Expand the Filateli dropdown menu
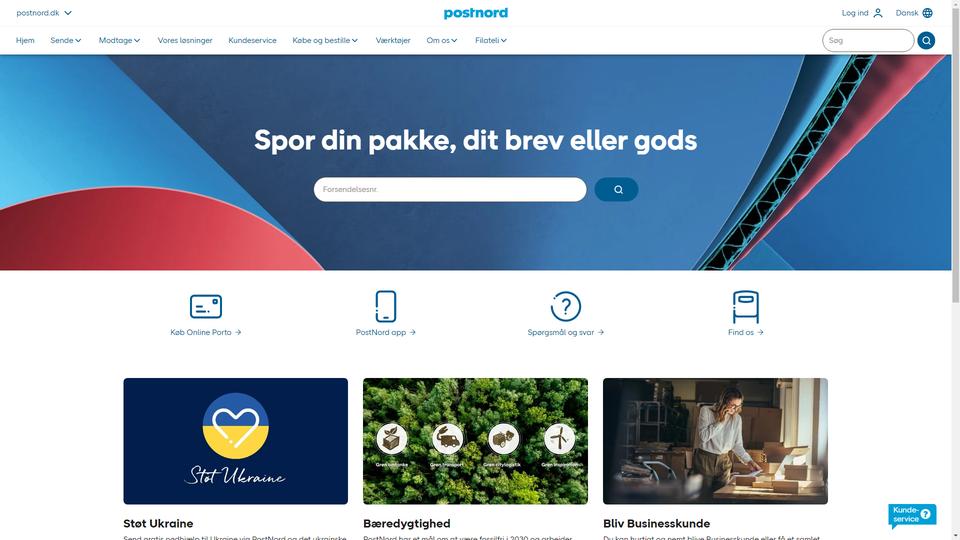The height and width of the screenshot is (540, 960). click(x=491, y=40)
